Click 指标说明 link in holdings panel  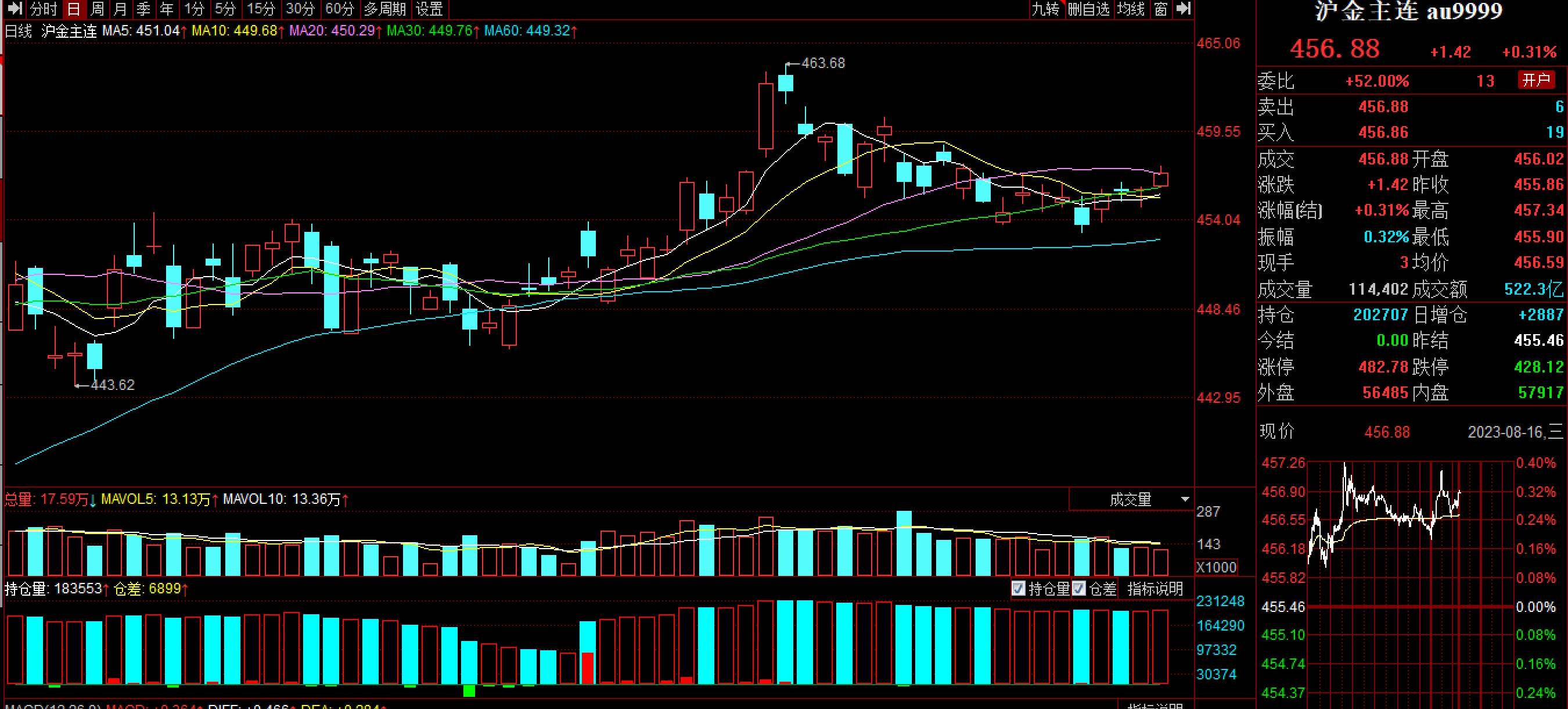[1155, 588]
